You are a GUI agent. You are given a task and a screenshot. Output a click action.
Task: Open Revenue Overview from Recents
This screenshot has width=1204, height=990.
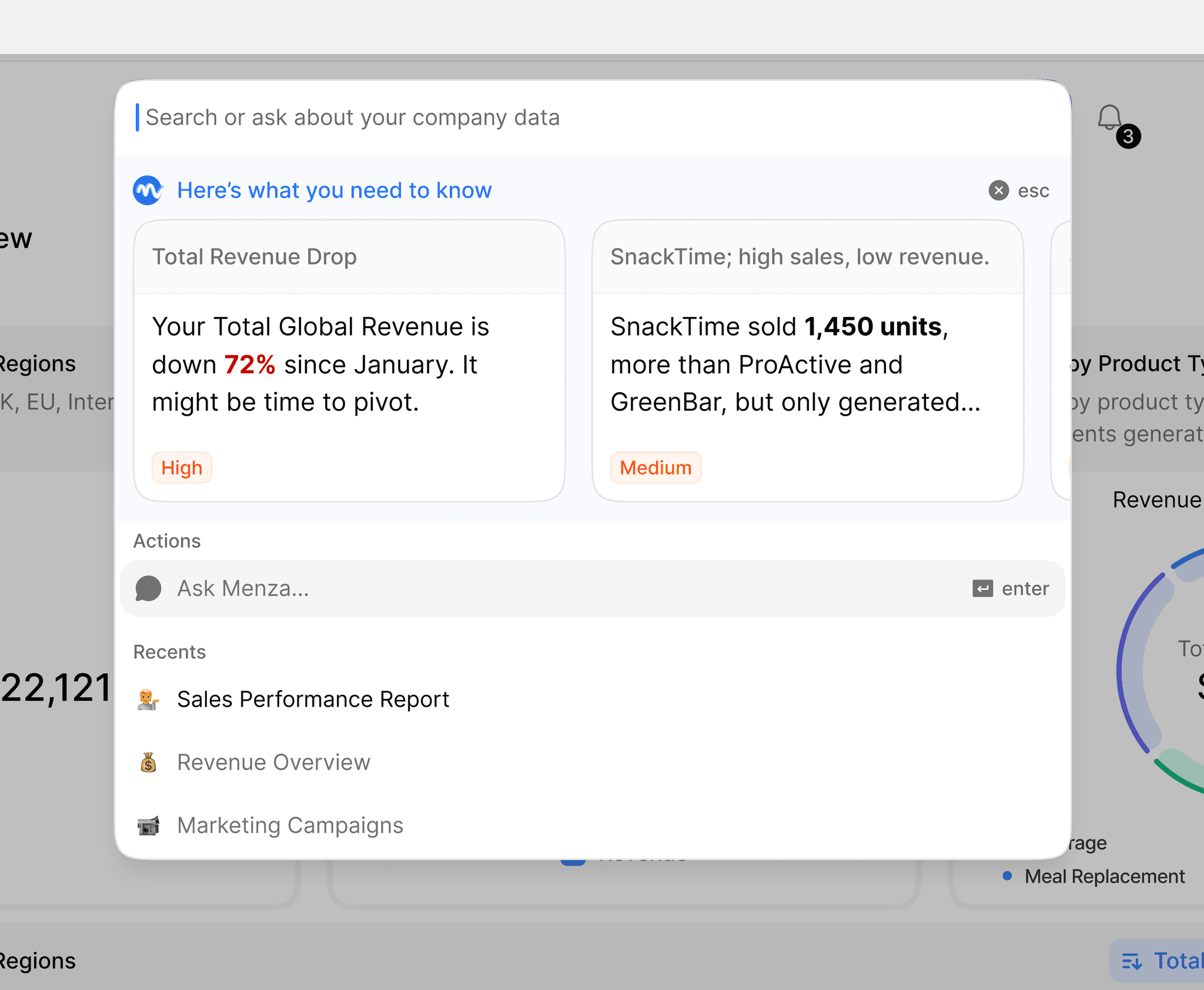(274, 762)
